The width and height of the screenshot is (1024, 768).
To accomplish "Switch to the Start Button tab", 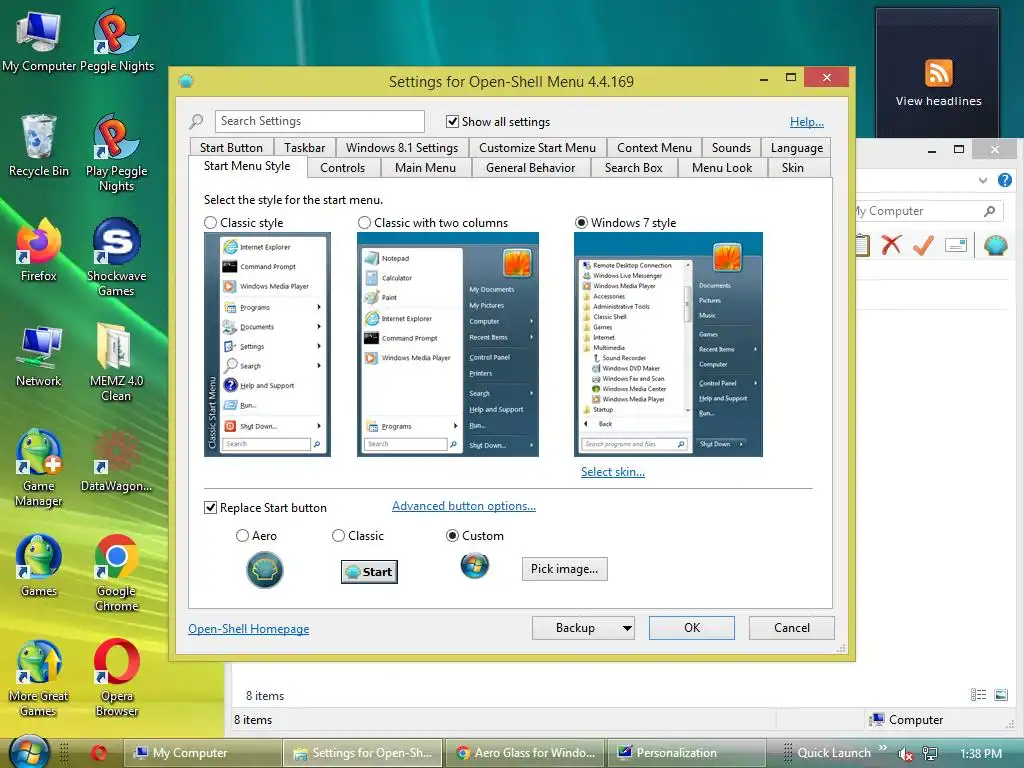I will [x=231, y=148].
